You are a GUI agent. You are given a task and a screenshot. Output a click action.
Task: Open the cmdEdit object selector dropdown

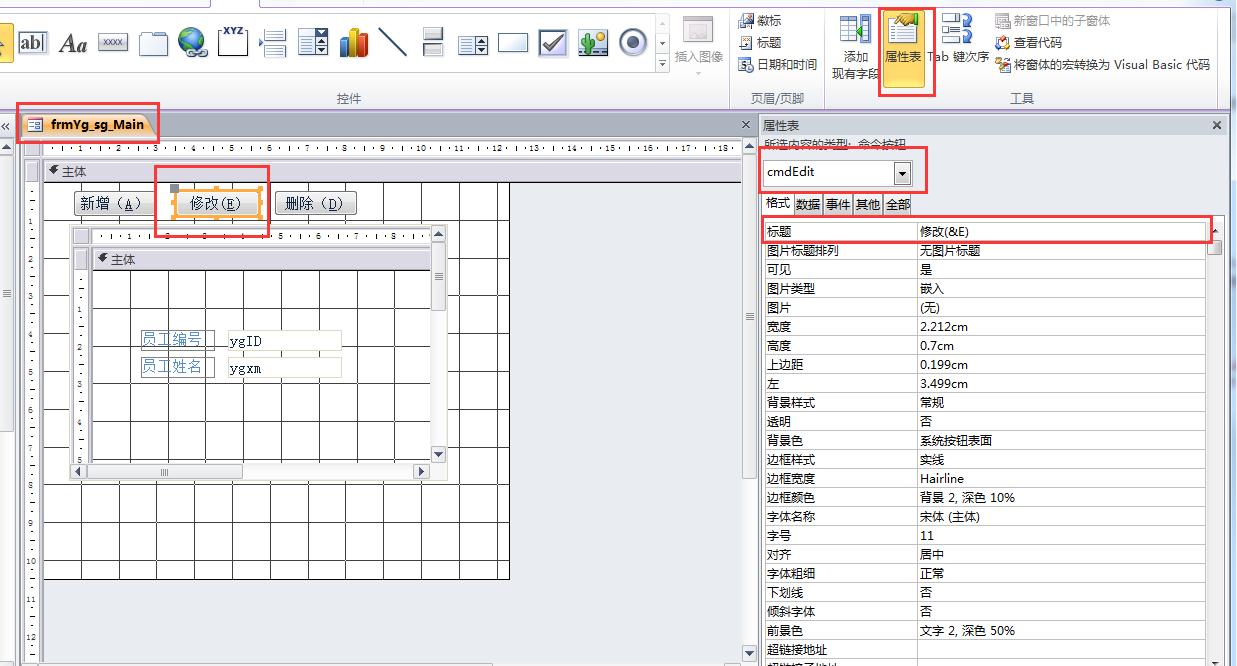(x=902, y=173)
